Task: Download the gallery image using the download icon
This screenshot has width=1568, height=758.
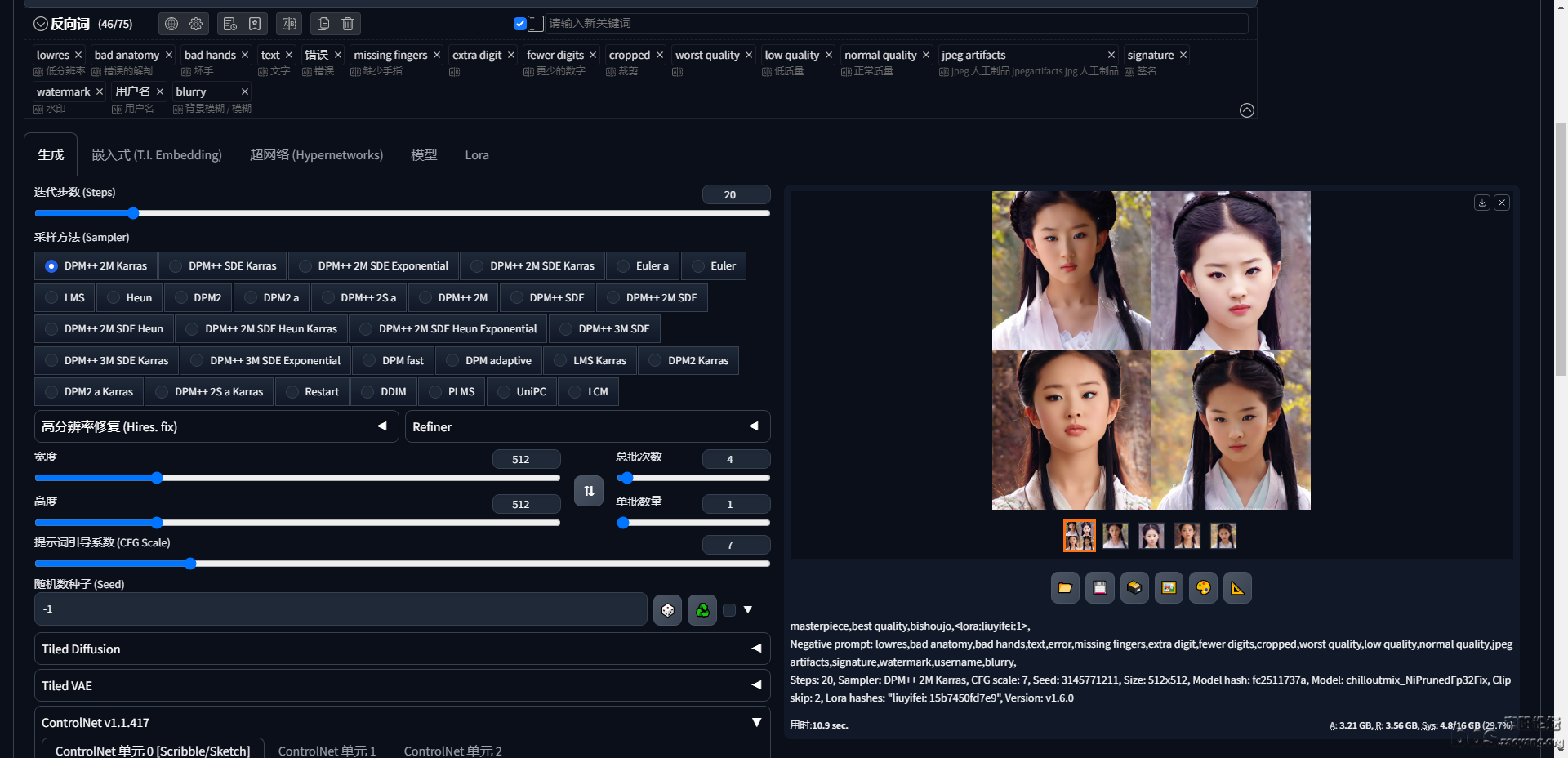Action: tap(1482, 203)
